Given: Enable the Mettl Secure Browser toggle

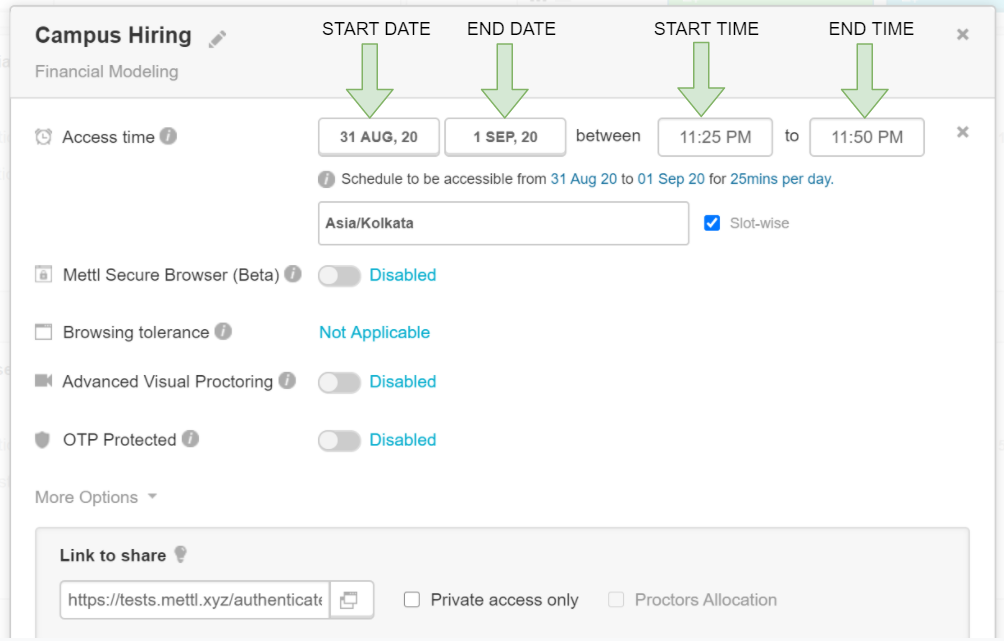Looking at the screenshot, I should (x=339, y=275).
